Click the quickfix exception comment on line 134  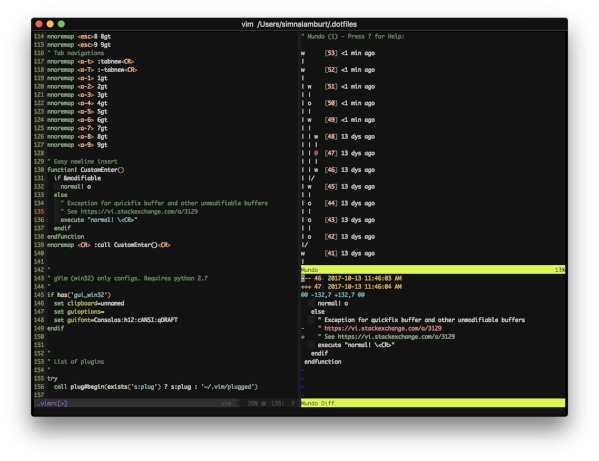(x=164, y=203)
